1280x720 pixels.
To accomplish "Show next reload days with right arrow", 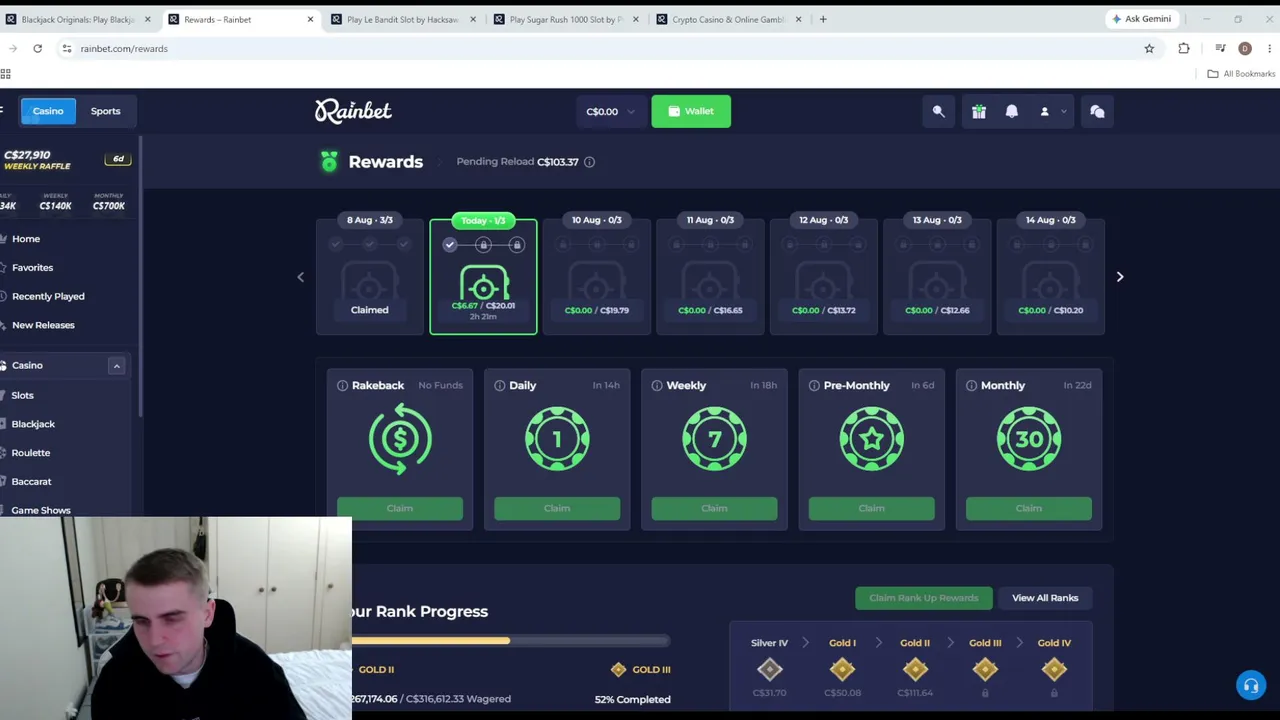I will pos(1119,277).
